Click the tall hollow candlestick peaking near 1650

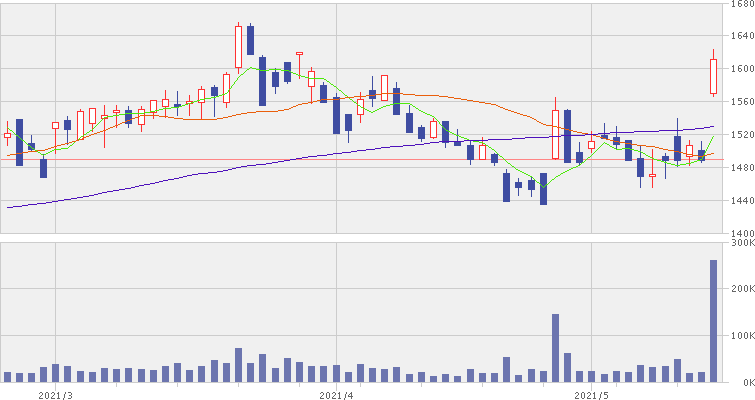click(239, 46)
